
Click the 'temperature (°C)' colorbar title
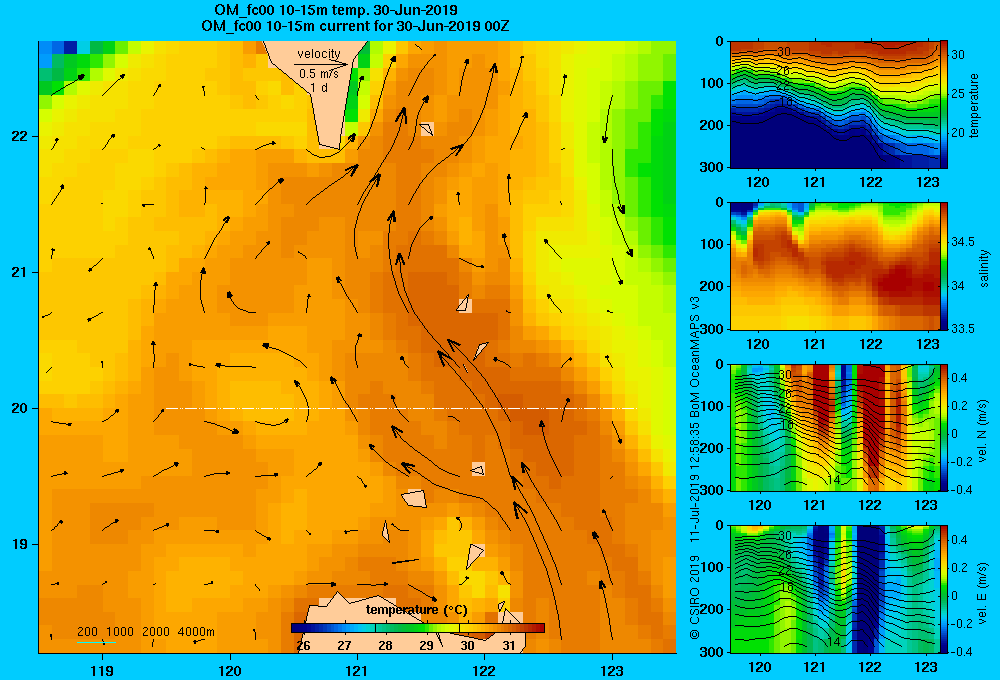click(417, 610)
